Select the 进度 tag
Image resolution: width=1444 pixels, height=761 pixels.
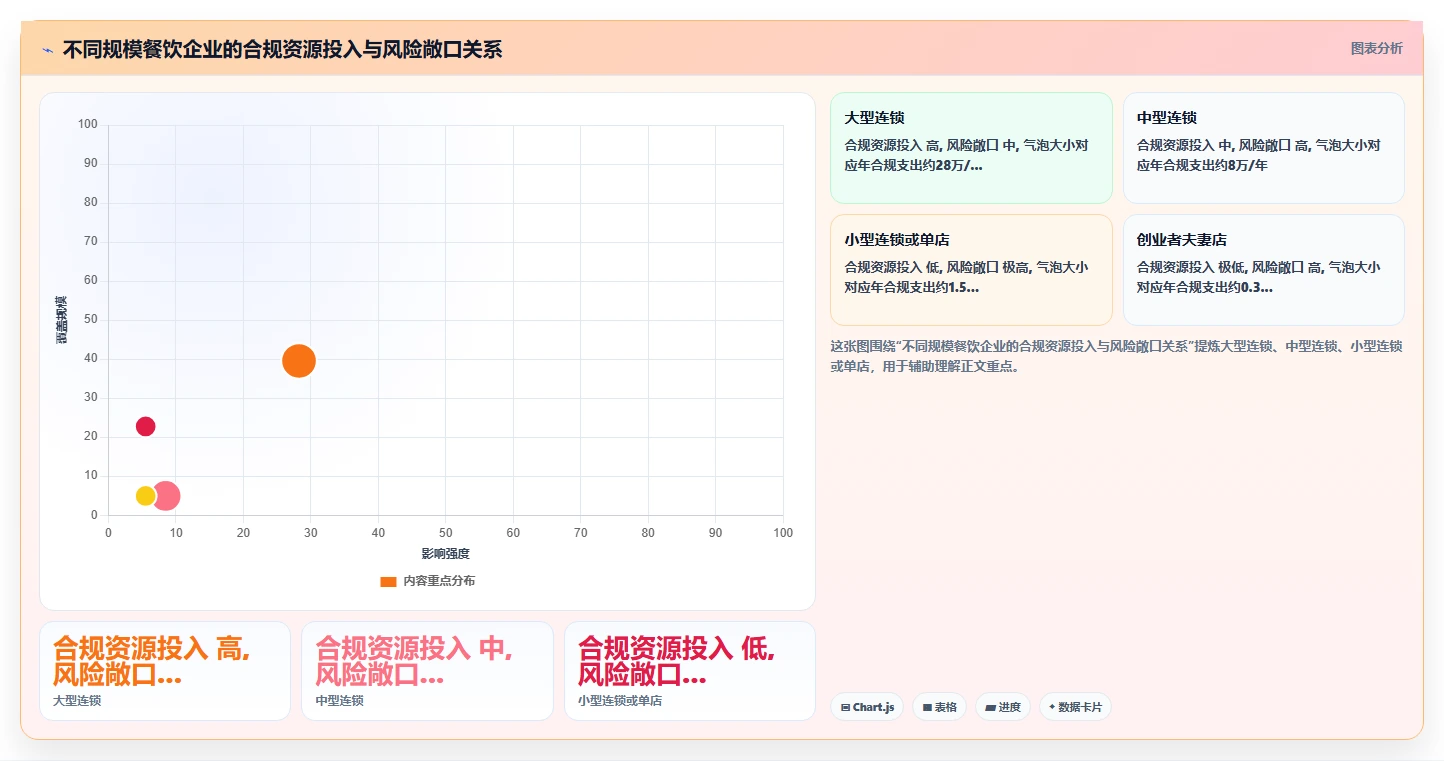pyautogui.click(x=1003, y=707)
